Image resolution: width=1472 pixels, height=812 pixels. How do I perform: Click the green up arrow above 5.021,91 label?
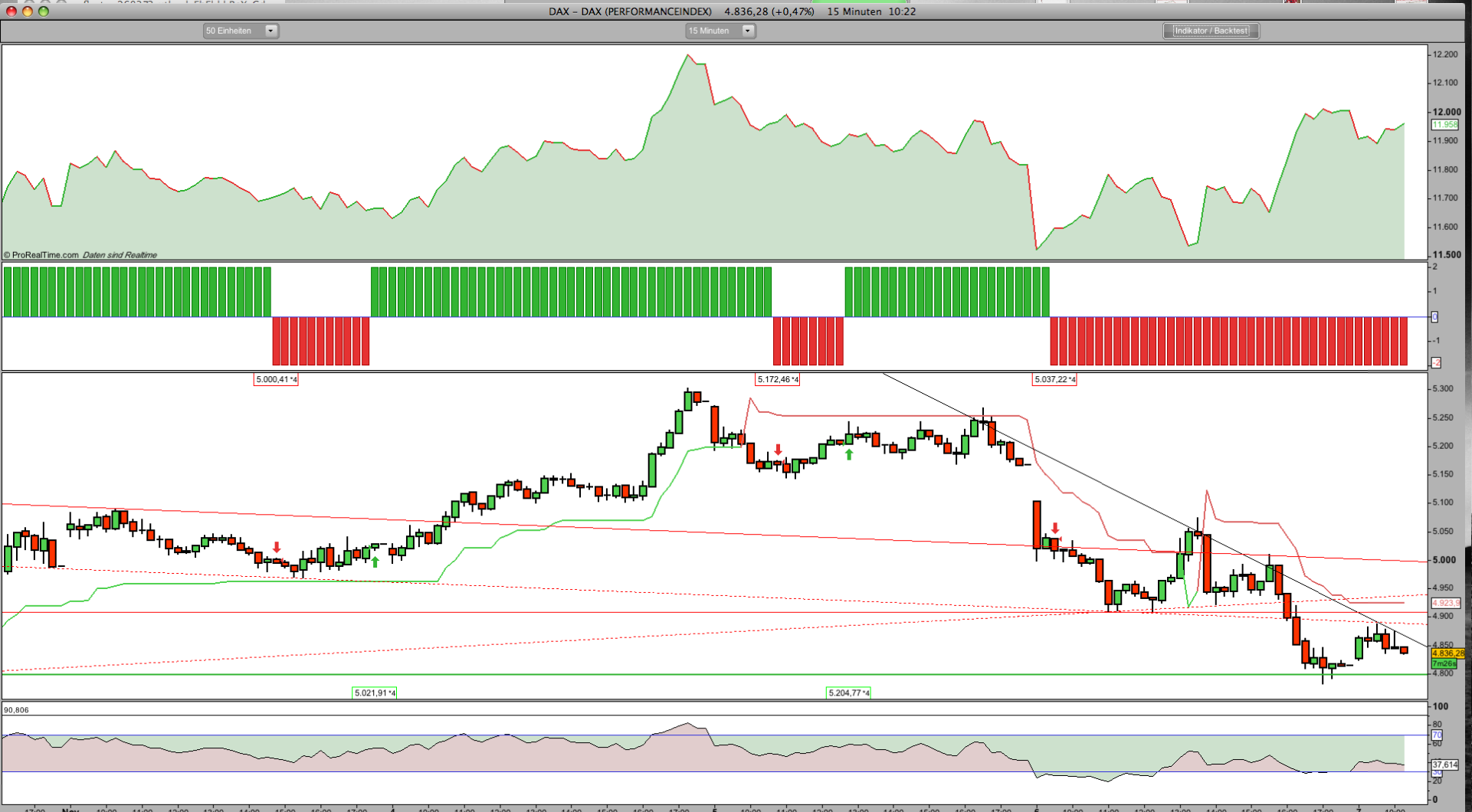375,562
